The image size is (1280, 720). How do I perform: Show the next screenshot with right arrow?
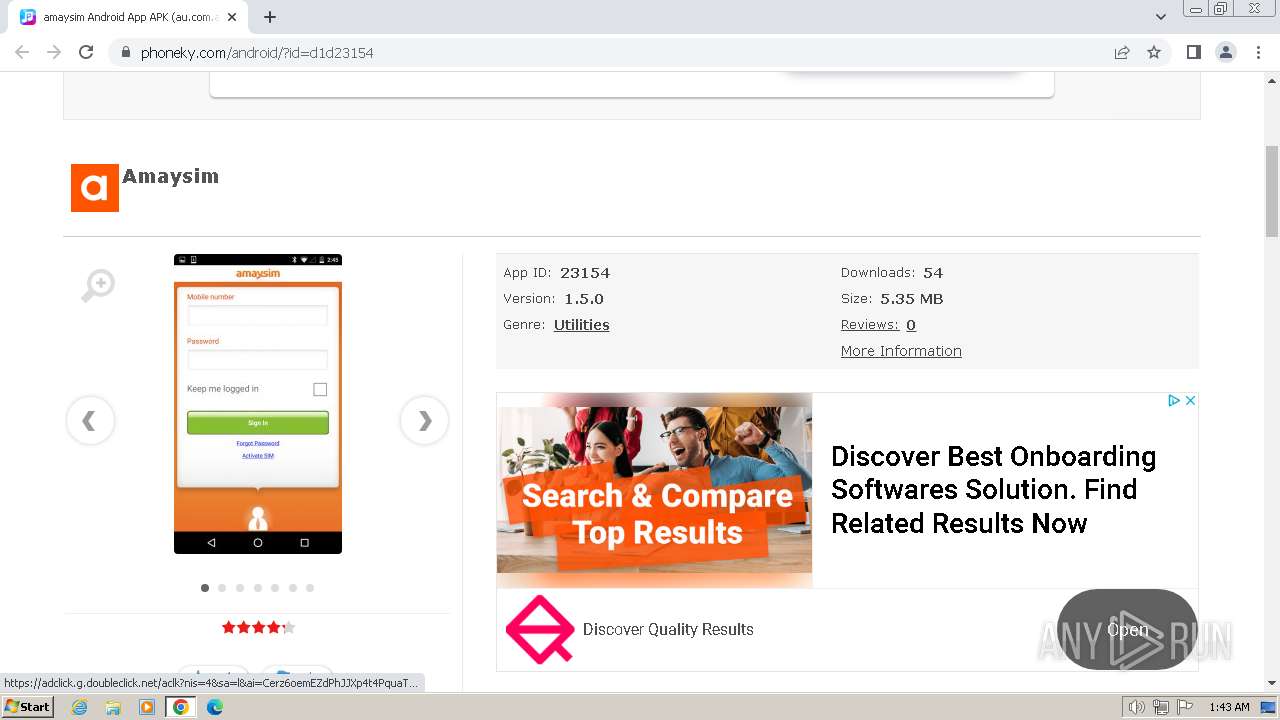click(x=424, y=421)
